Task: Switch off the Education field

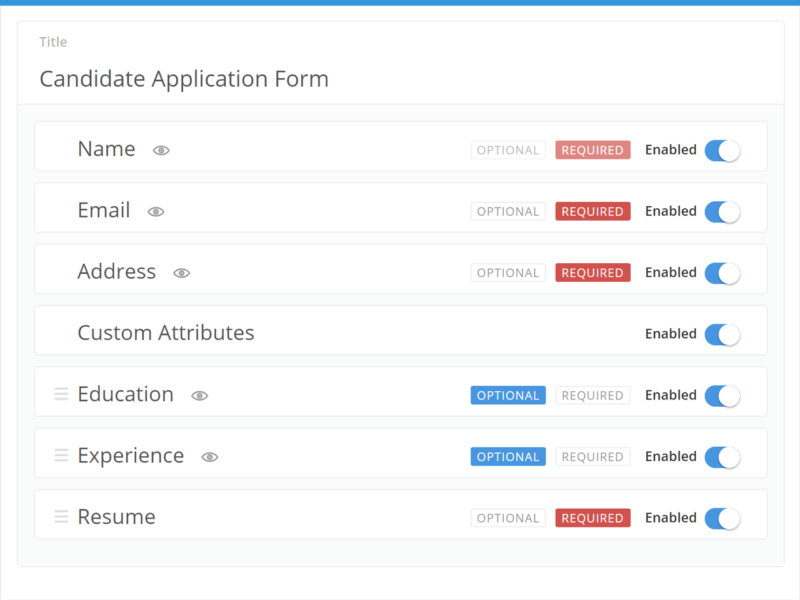Action: (x=722, y=395)
